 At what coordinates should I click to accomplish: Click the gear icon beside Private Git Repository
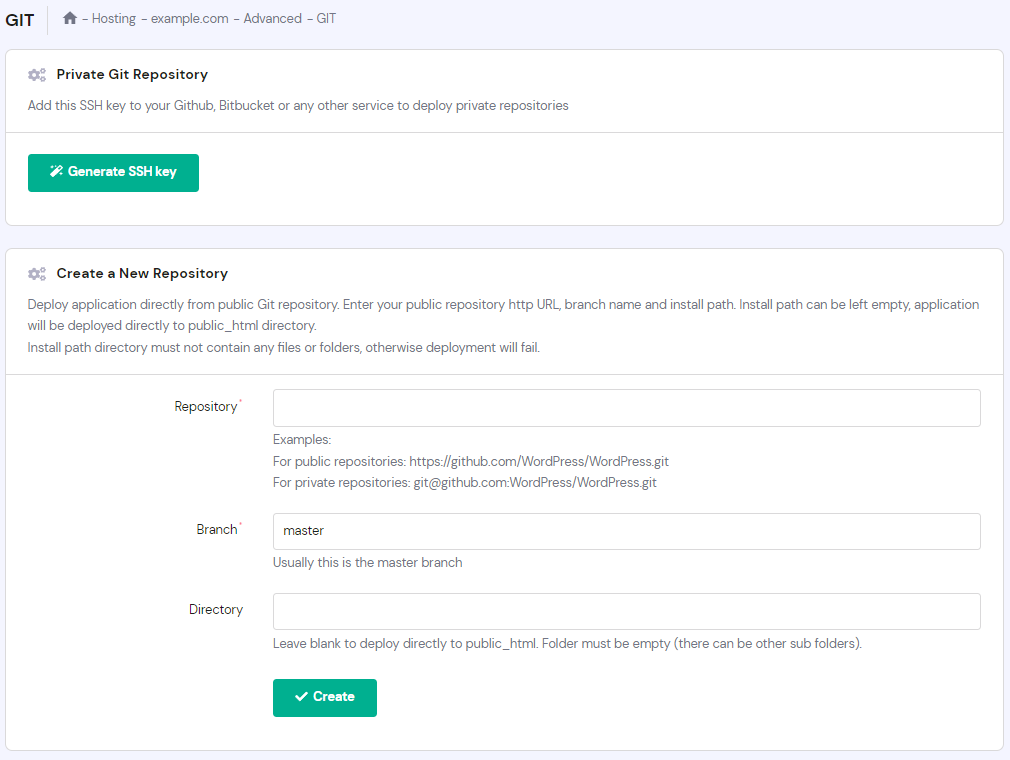pyautogui.click(x=37, y=74)
